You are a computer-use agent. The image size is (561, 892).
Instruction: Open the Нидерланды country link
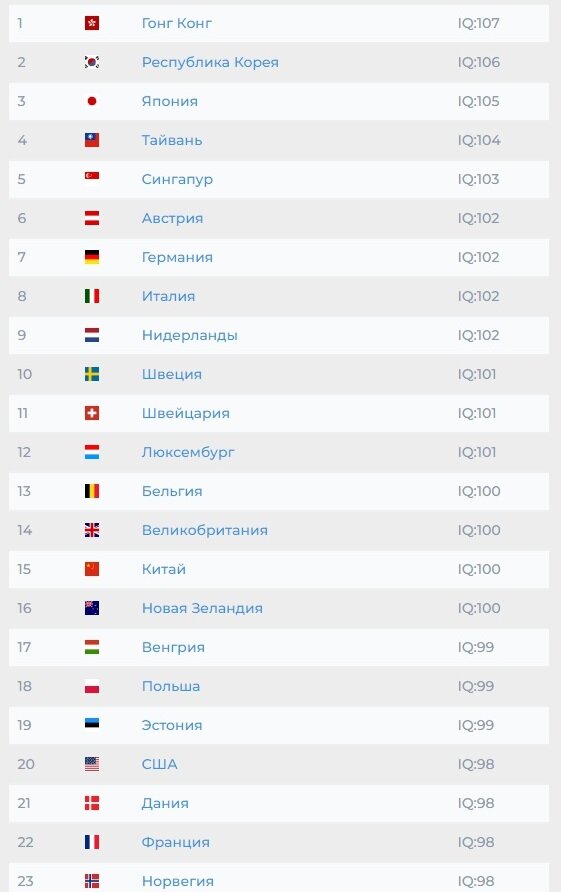(x=189, y=336)
